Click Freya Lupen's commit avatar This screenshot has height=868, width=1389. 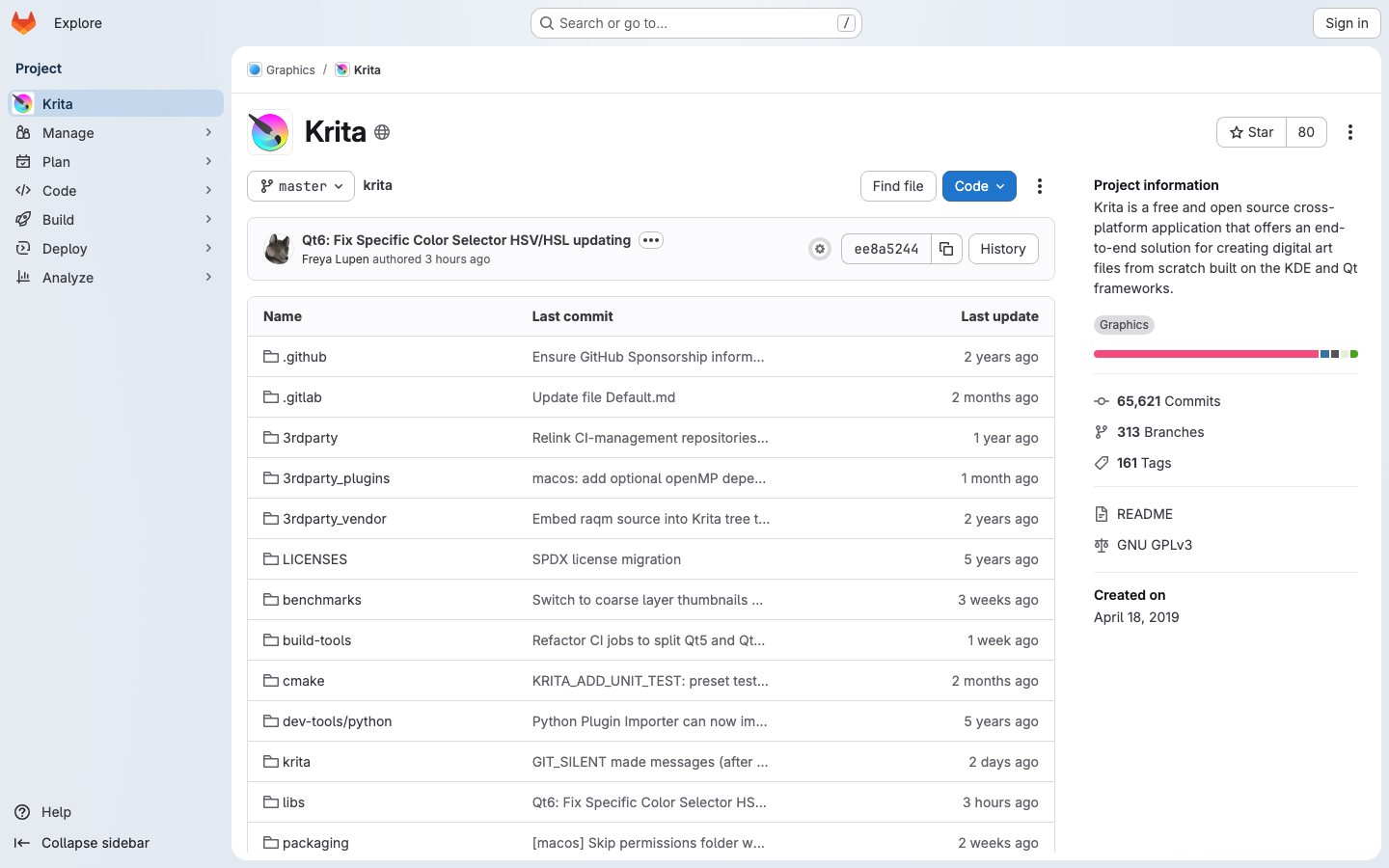pyautogui.click(x=279, y=249)
